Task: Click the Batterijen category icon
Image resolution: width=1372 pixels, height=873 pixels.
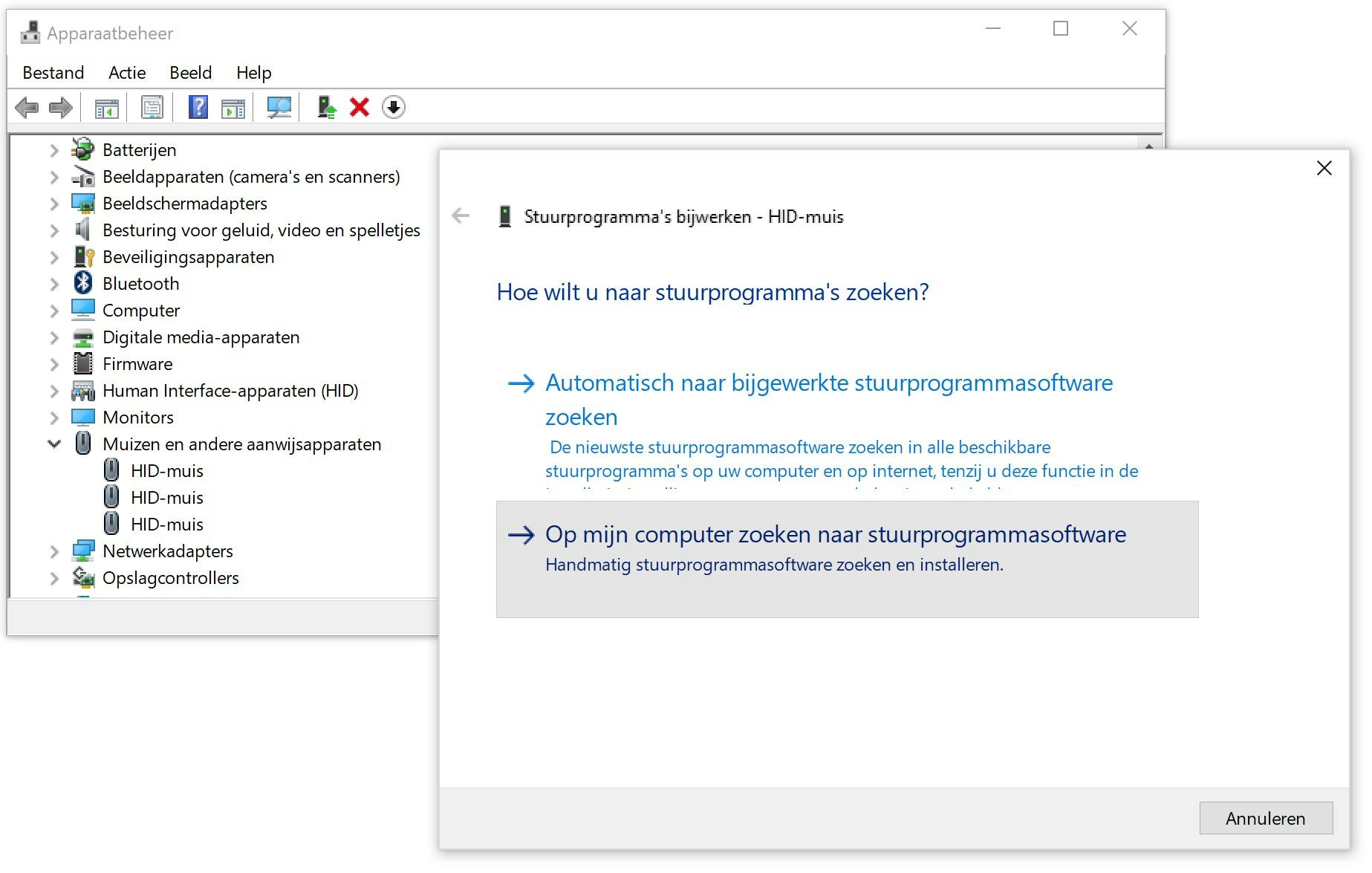Action: point(83,149)
